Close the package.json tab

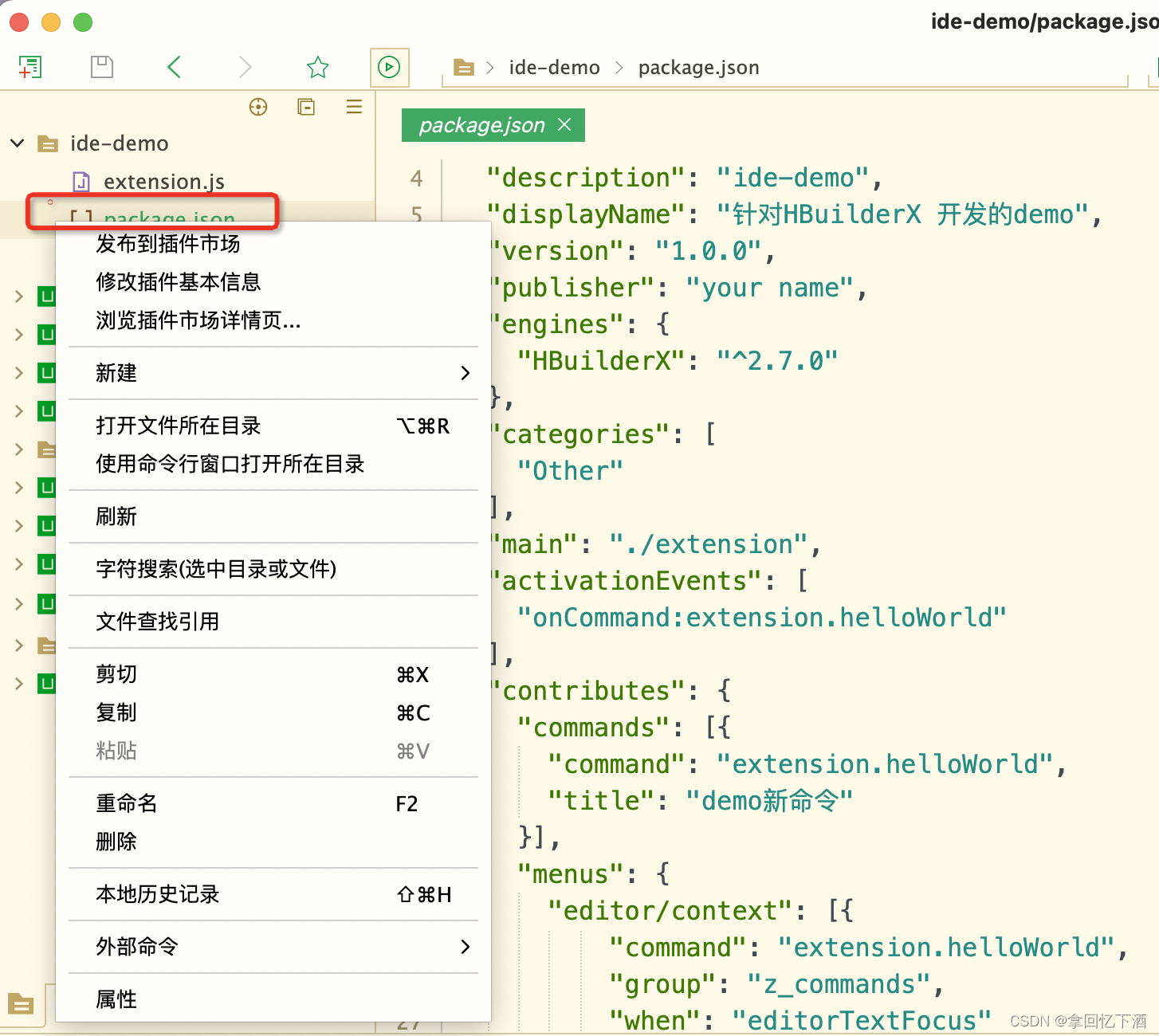coord(564,124)
